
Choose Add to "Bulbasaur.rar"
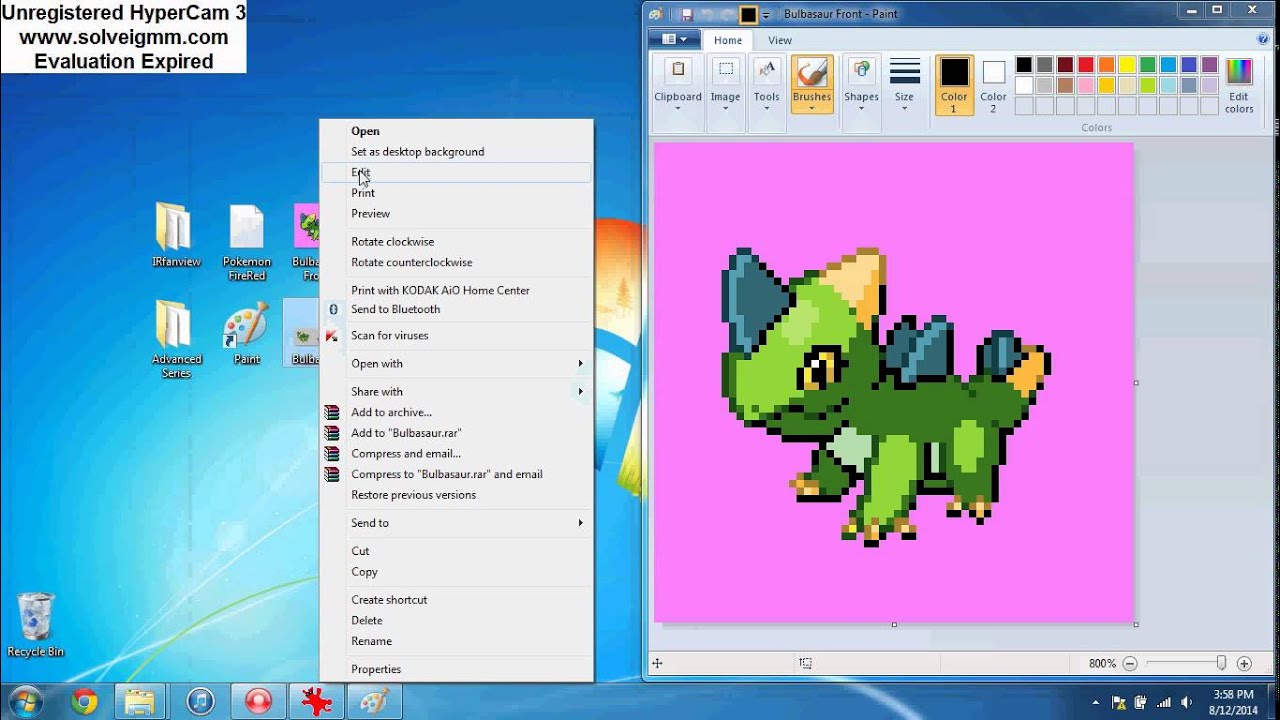click(456, 433)
